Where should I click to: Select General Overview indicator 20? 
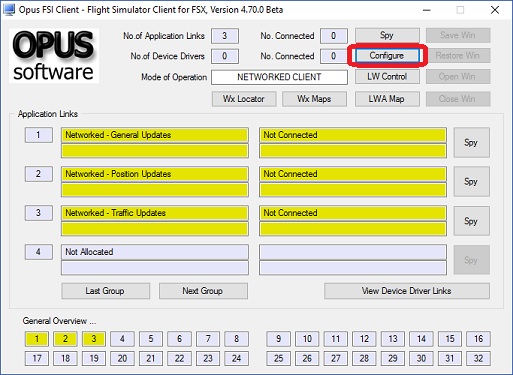coord(122,359)
